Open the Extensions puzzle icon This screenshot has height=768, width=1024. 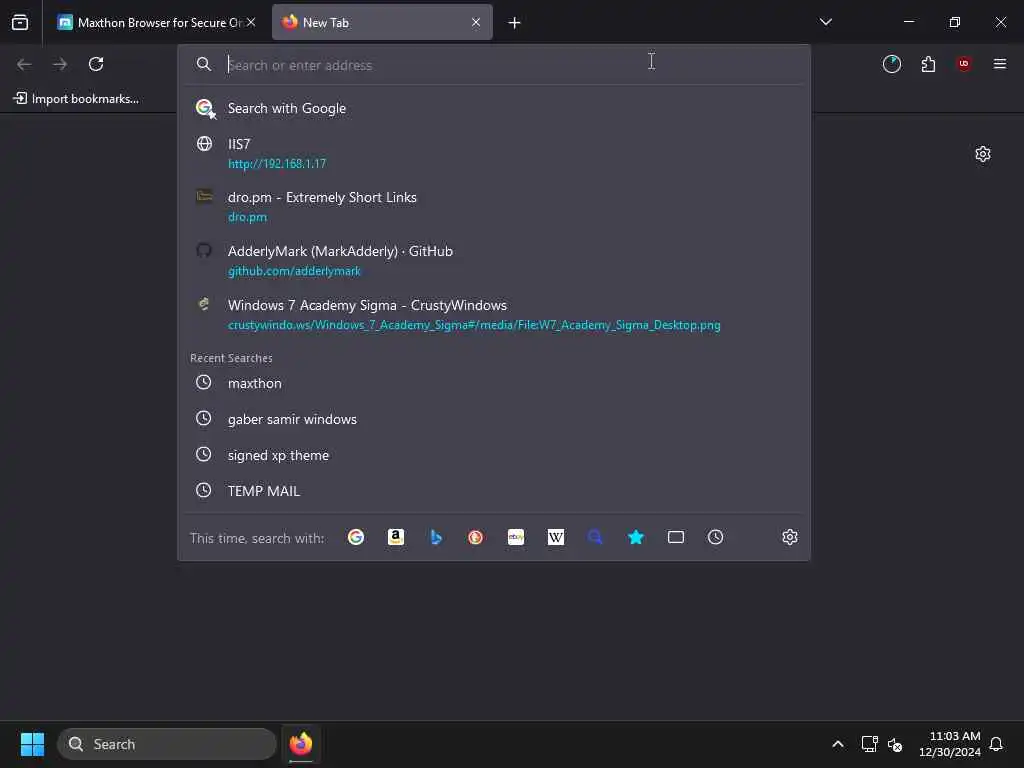pos(928,64)
